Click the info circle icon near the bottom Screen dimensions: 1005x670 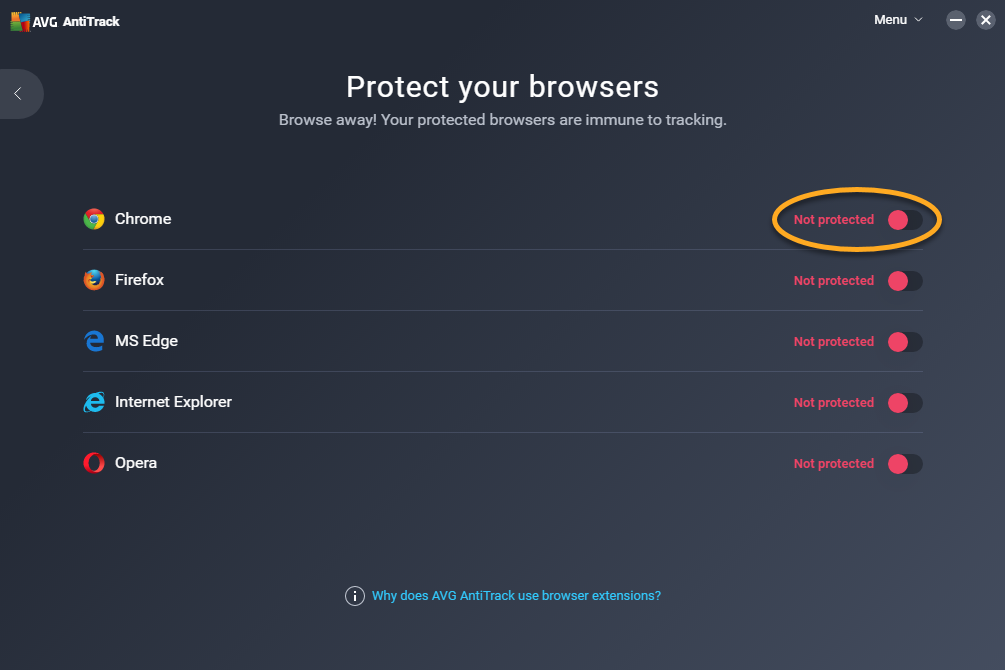(354, 596)
